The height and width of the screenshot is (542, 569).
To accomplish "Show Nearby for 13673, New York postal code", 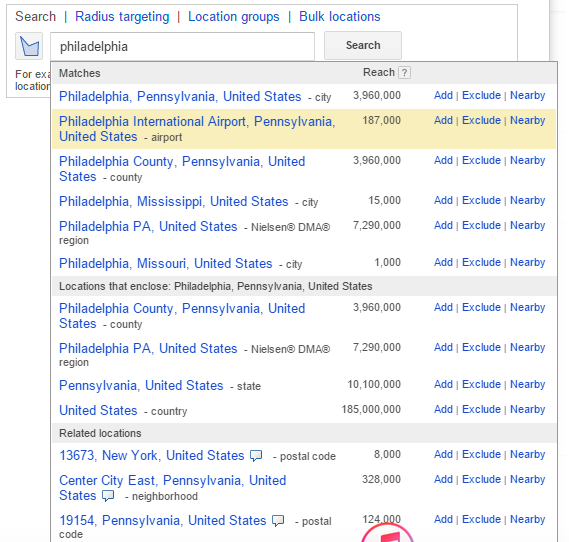I will click(528, 454).
